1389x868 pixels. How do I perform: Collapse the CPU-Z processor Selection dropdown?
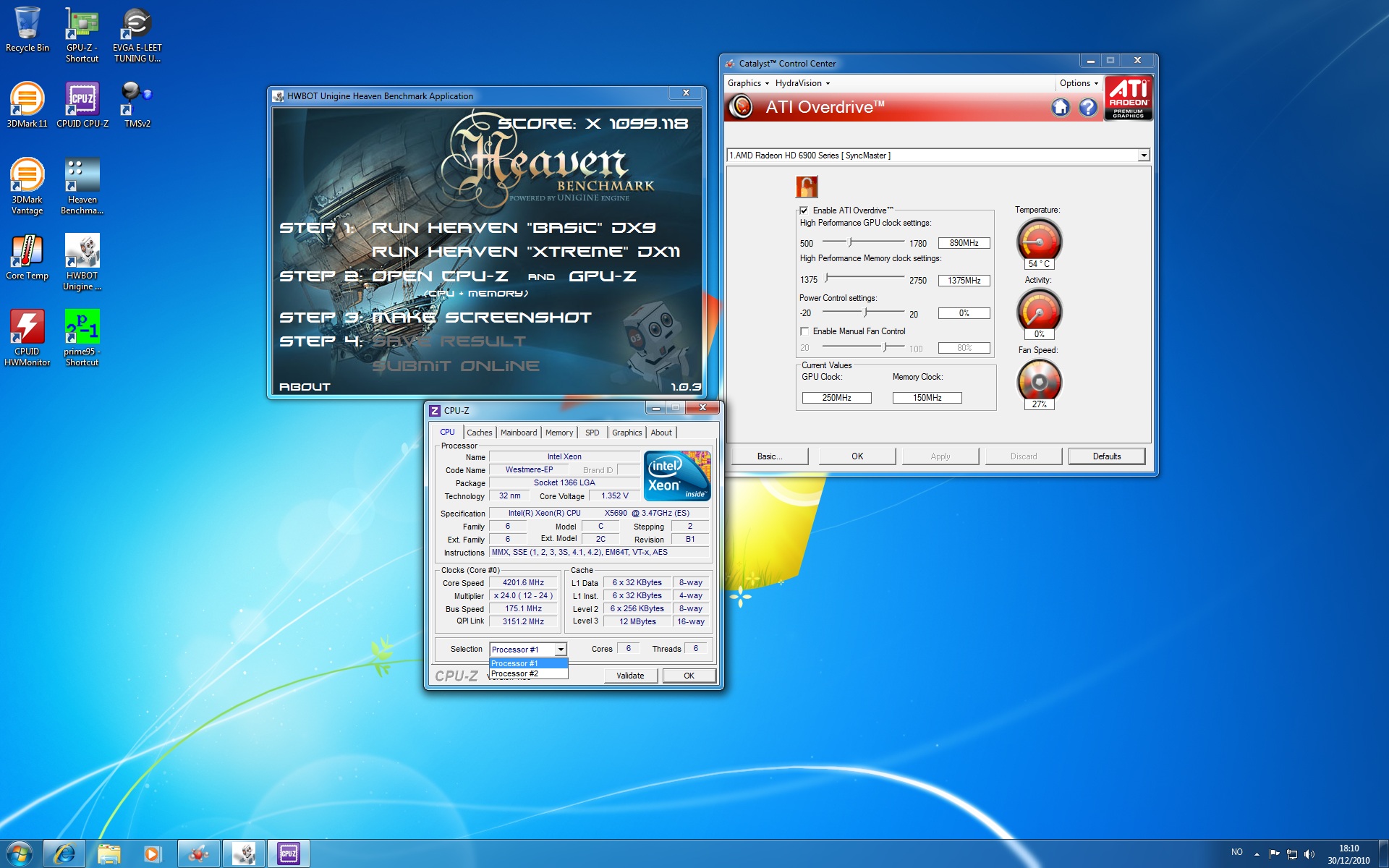(561, 650)
